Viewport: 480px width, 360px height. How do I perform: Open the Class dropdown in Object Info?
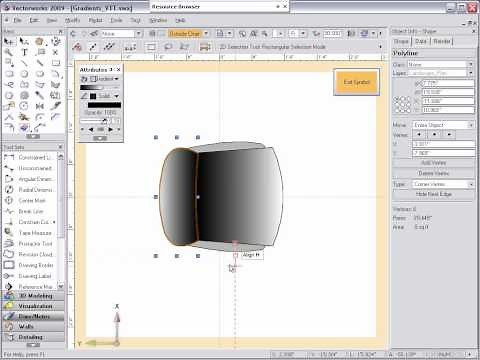click(x=440, y=64)
